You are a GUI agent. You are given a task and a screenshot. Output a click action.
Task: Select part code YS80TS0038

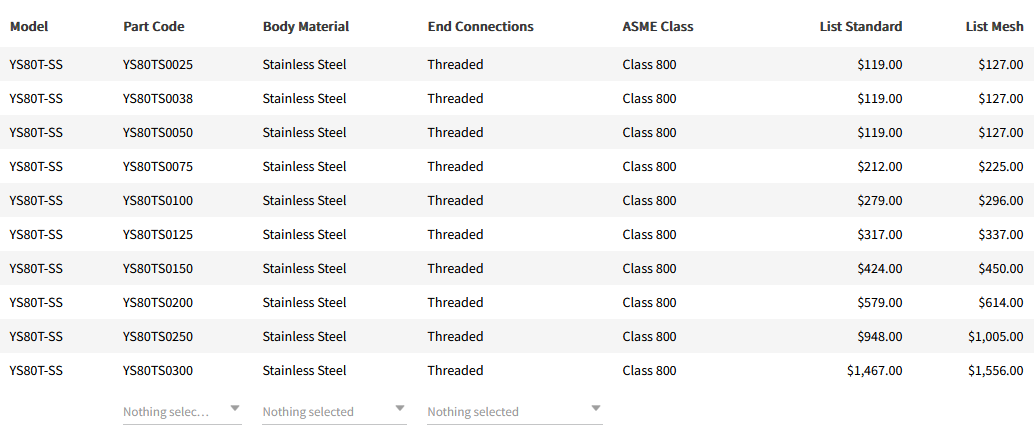pyautogui.click(x=158, y=99)
